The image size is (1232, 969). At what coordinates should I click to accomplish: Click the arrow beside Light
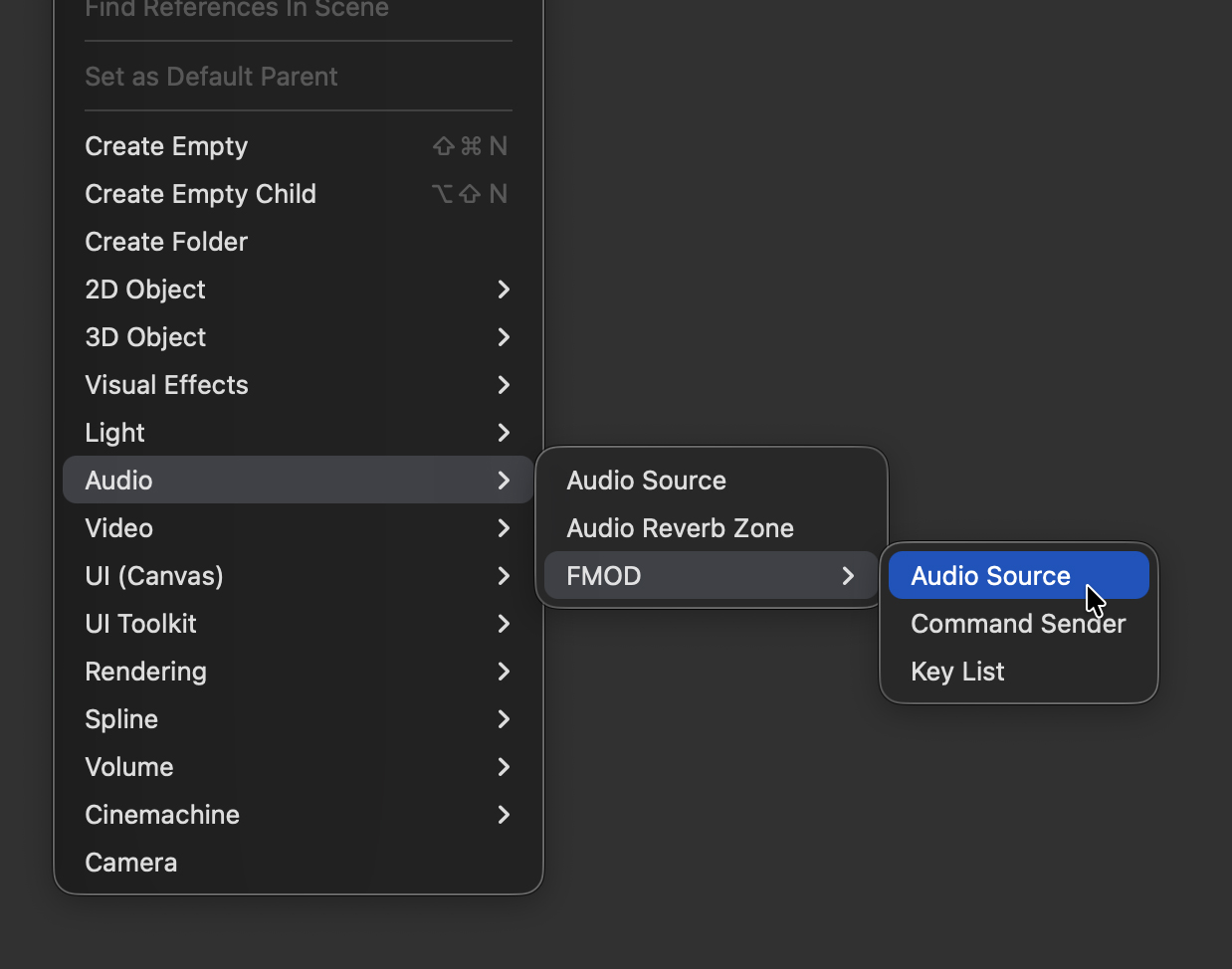(504, 433)
